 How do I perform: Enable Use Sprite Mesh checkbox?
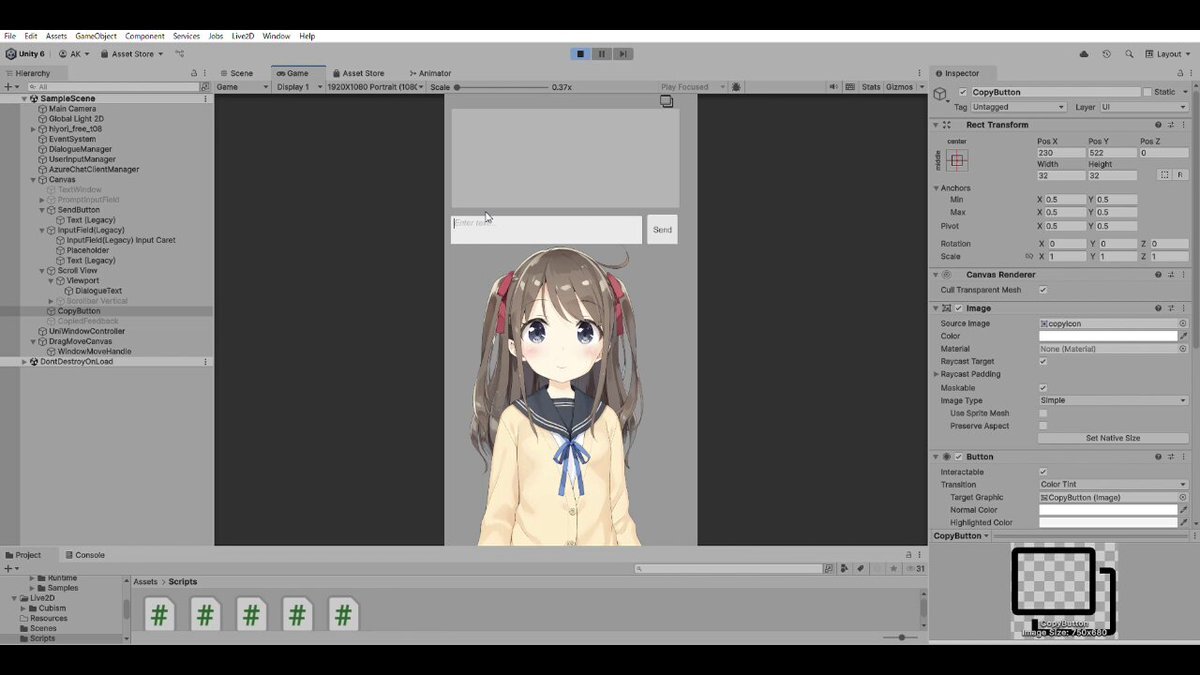(1043, 413)
